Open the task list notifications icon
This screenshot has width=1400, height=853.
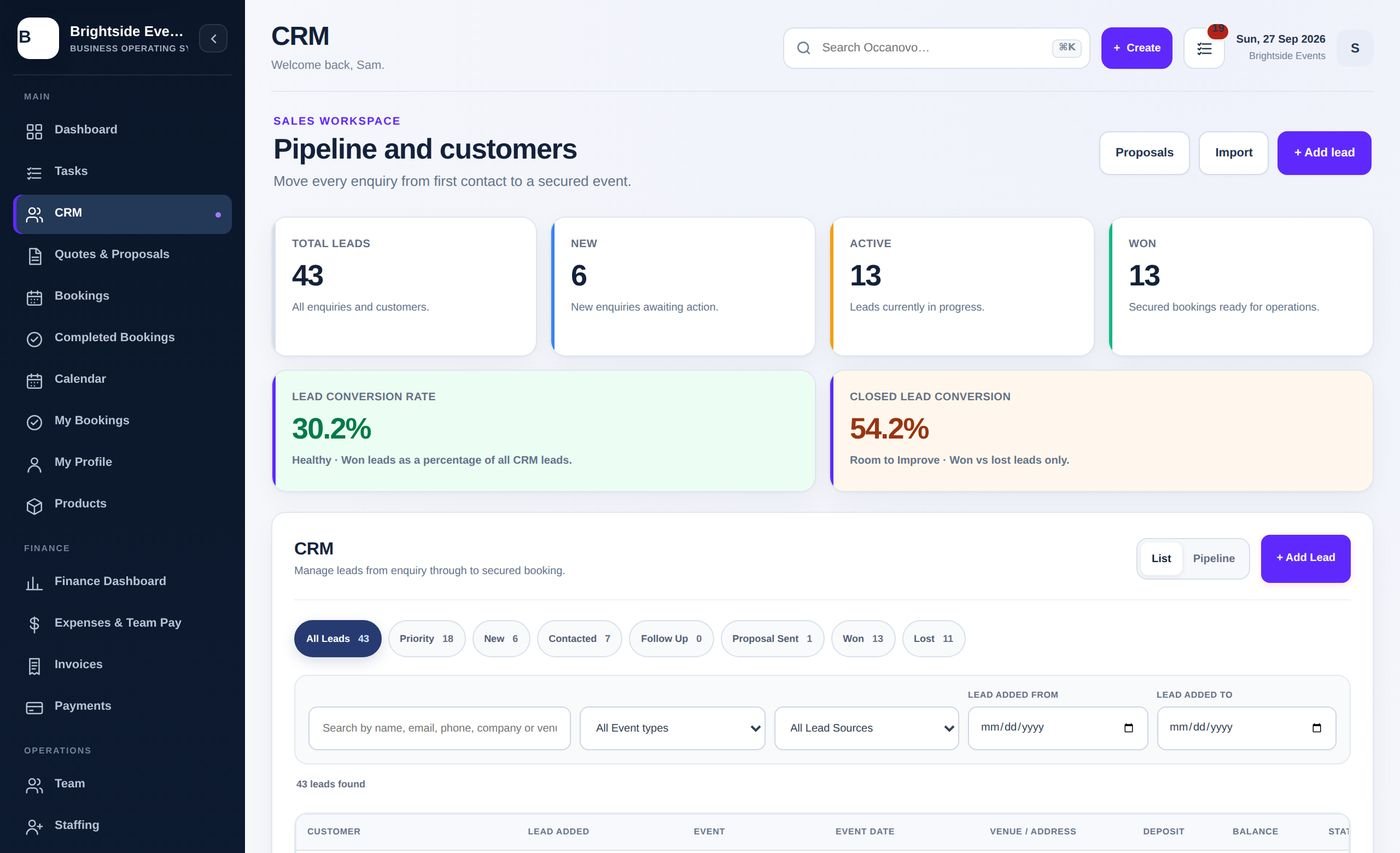tap(1204, 48)
